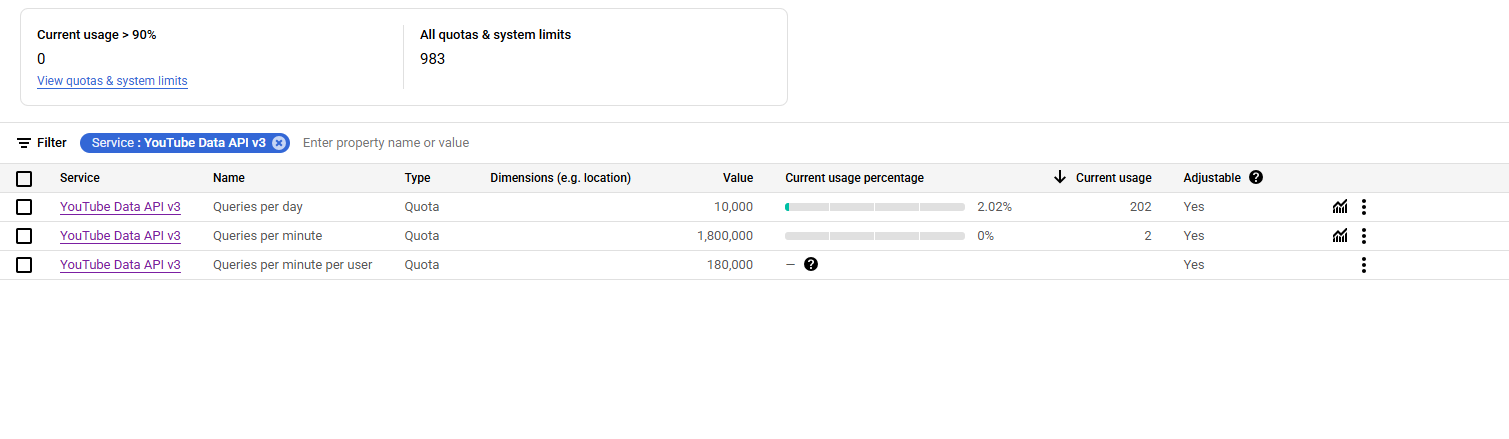Check the Queries per minute per user row

[x=24, y=265]
